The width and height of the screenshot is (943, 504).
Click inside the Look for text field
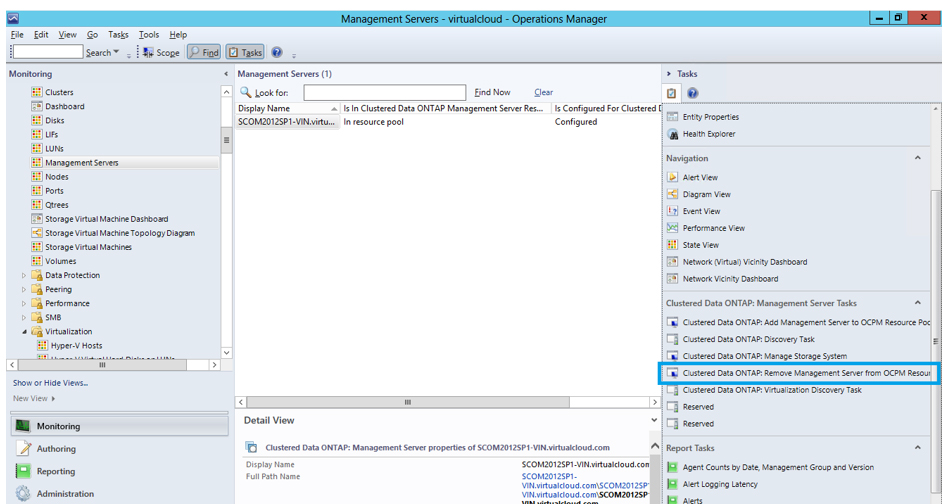(x=384, y=92)
